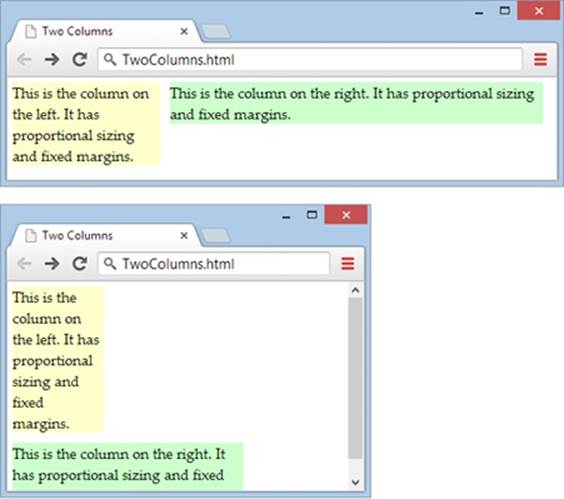Close the Two Columns tab in bottom window
564x499 pixels.
pyautogui.click(x=184, y=235)
